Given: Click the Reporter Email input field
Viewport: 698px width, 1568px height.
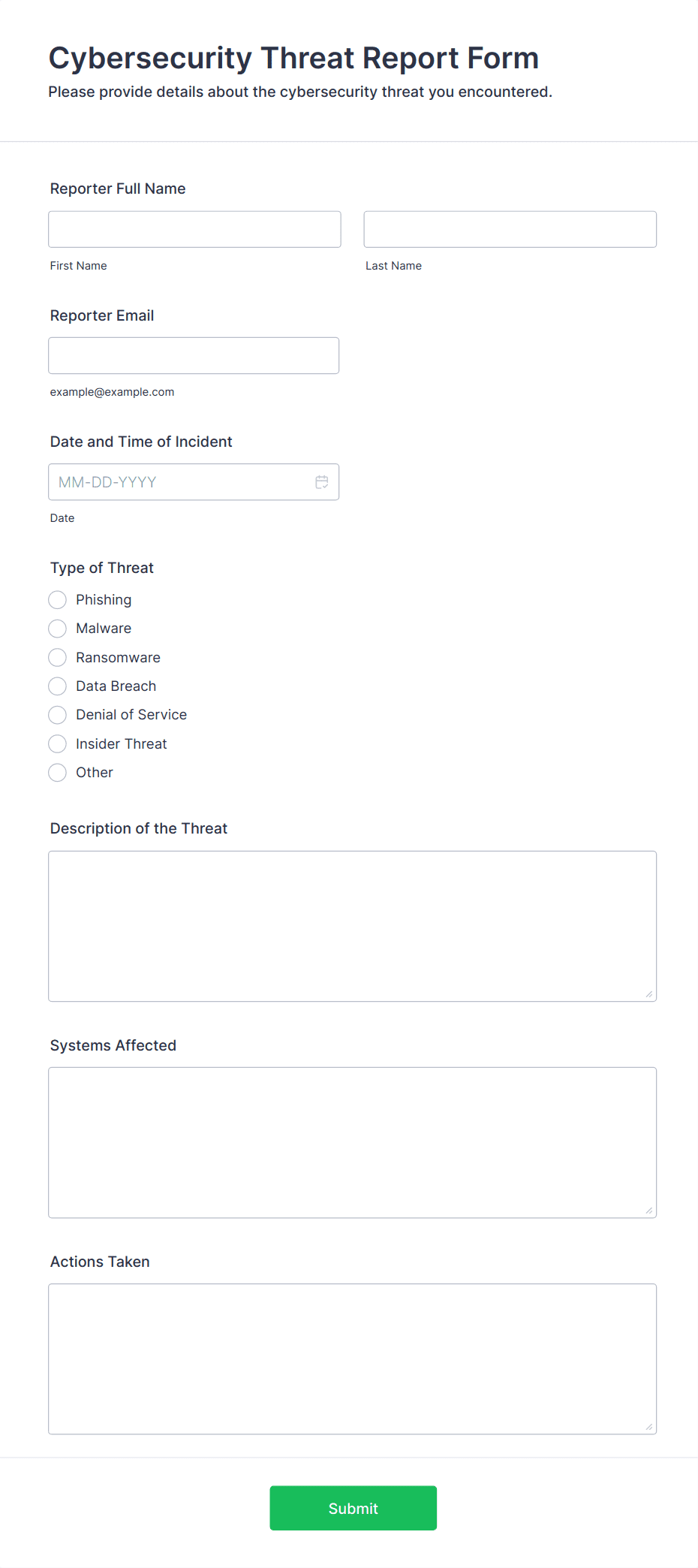Looking at the screenshot, I should coord(194,355).
